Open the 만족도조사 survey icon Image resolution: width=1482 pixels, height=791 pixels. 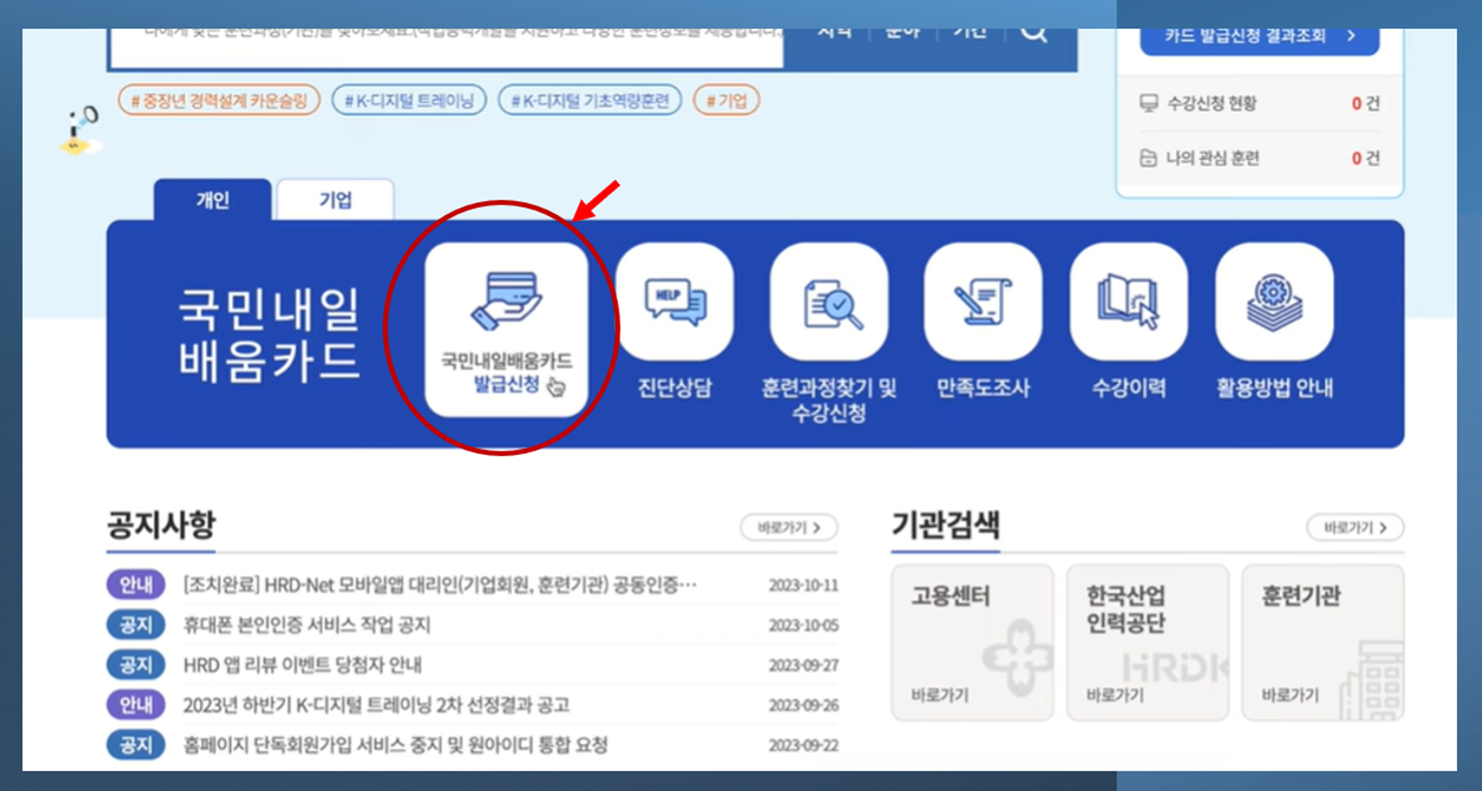click(x=983, y=301)
